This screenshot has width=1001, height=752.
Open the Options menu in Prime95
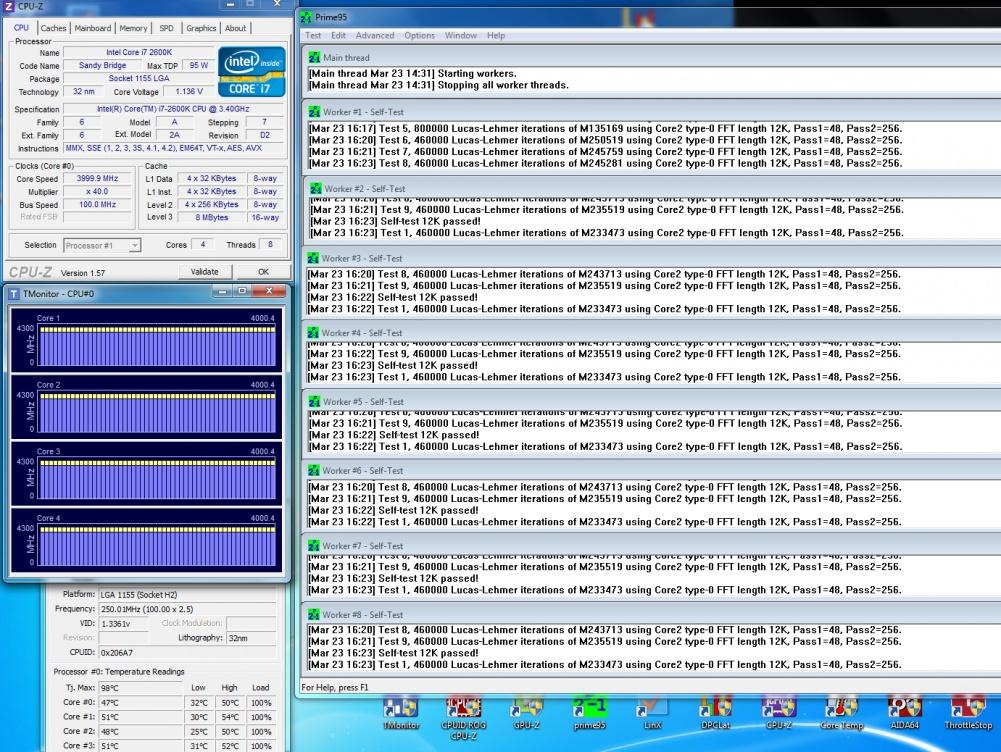(x=419, y=35)
